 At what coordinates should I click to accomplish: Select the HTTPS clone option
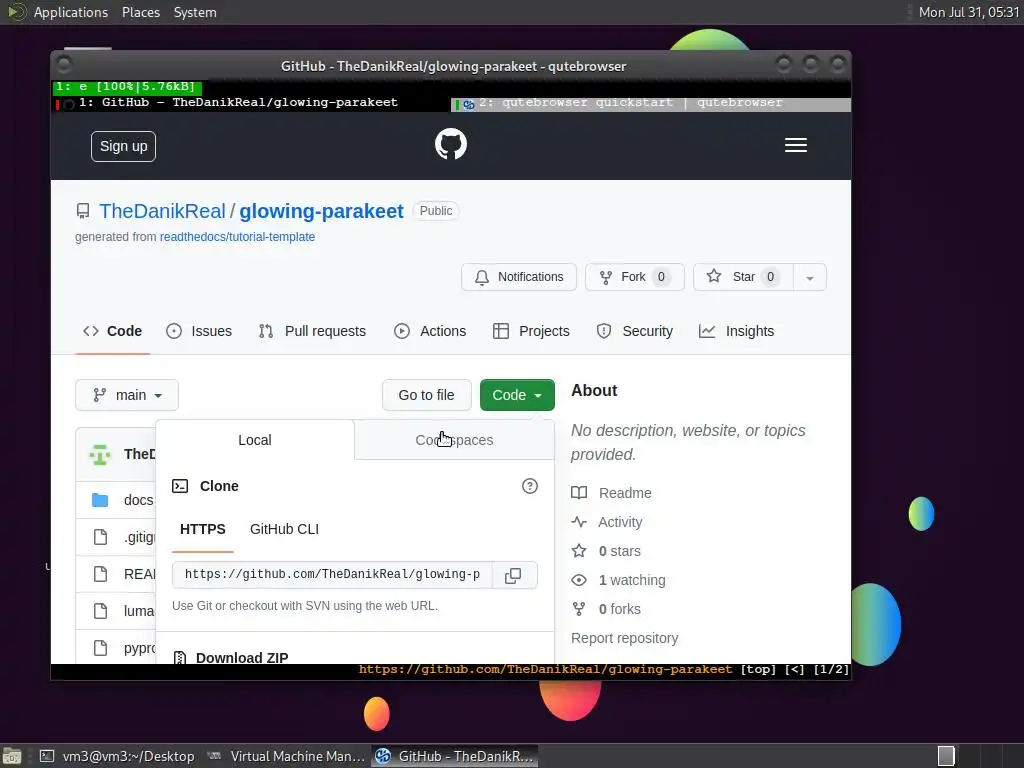click(x=202, y=529)
